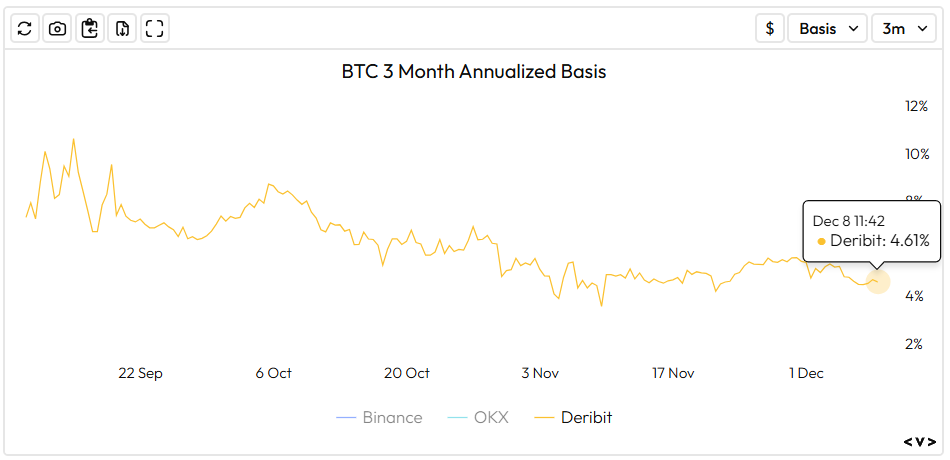
Task: Click the refresh chart data icon
Action: coord(26,28)
